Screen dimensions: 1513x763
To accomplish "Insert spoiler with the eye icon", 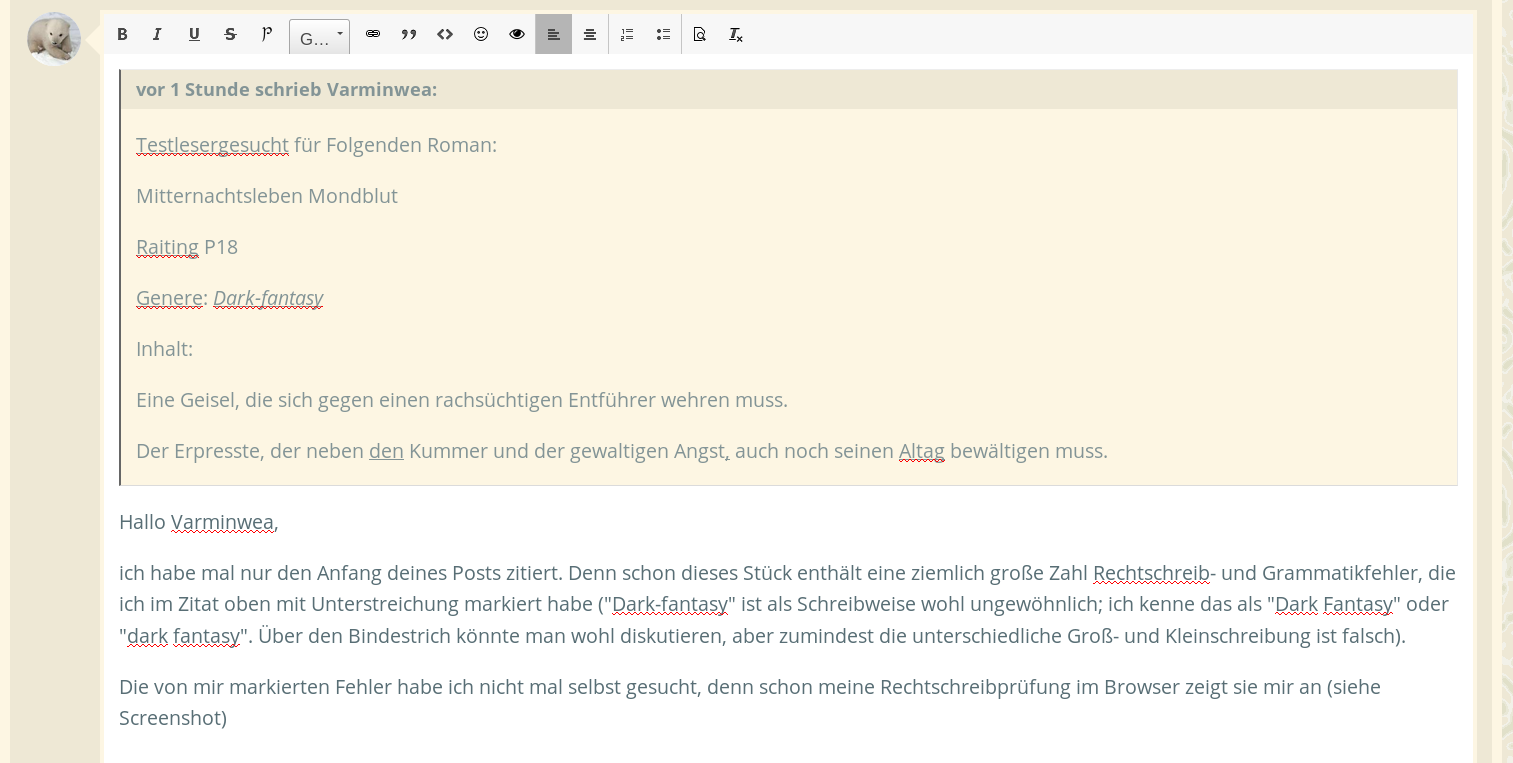I will pyautogui.click(x=517, y=35).
